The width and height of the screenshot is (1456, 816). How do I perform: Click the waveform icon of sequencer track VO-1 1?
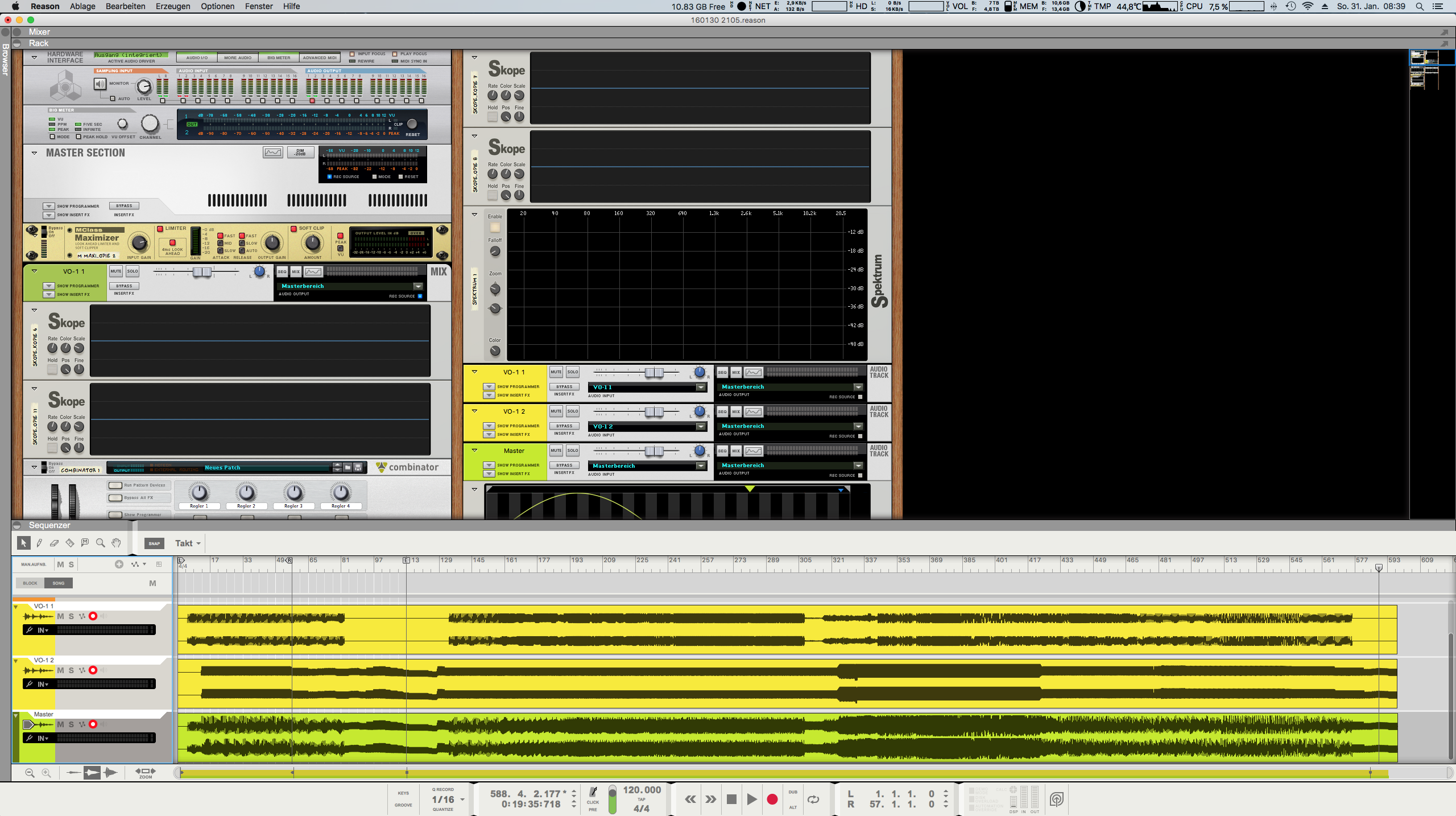pyautogui.click(x=38, y=616)
